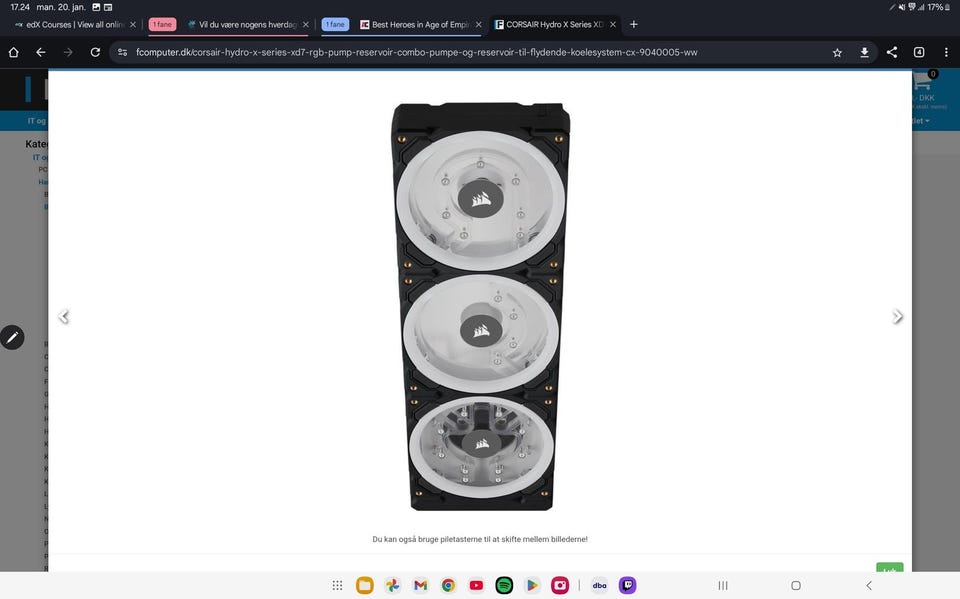This screenshot has width=960, height=599.
Task: Click the shopping cart icon behind the lightbox
Action: (x=923, y=80)
